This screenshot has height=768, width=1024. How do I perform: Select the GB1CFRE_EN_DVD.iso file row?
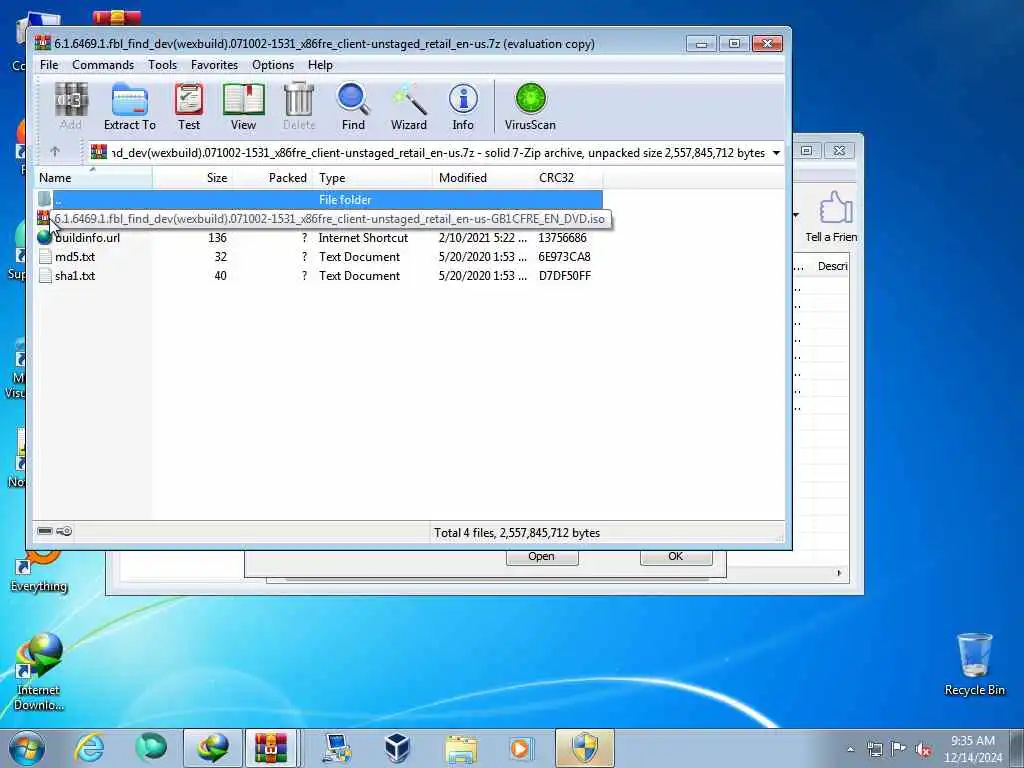(x=319, y=219)
